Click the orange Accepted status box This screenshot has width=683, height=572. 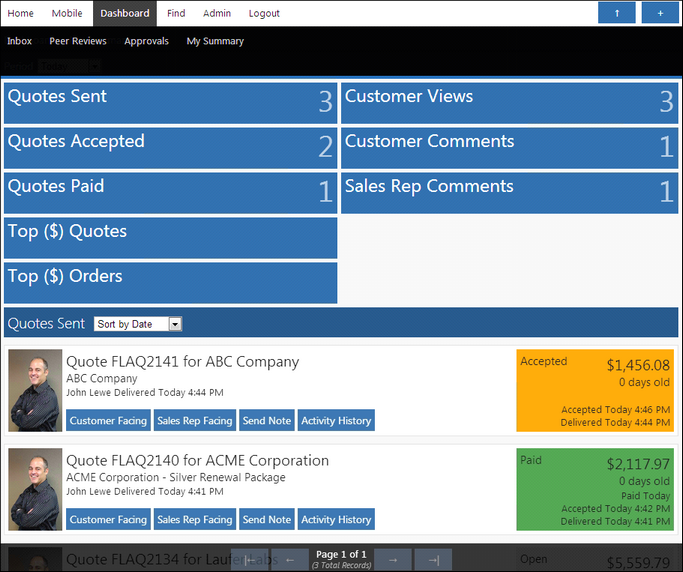[x=595, y=390]
